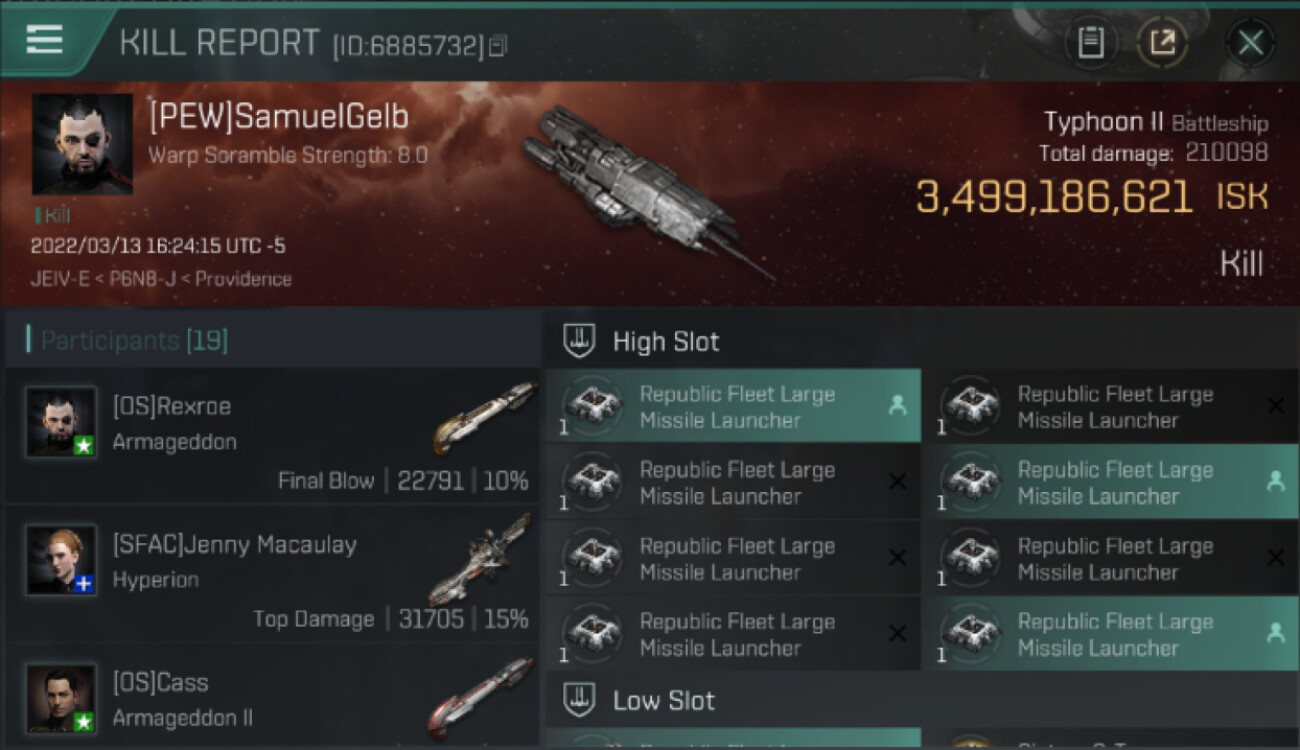Select [OS]Cass participant row
This screenshot has width=1300, height=750.
pos(272,698)
